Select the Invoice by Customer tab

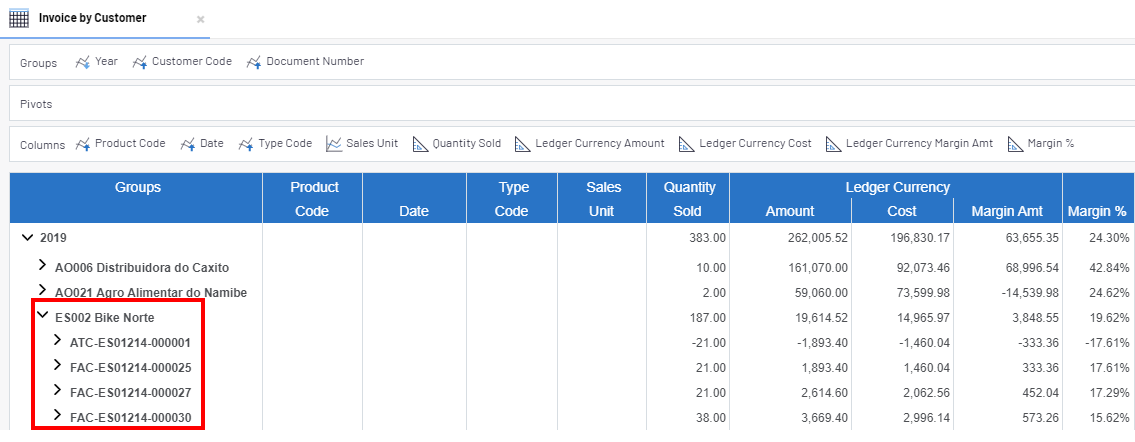[92, 19]
